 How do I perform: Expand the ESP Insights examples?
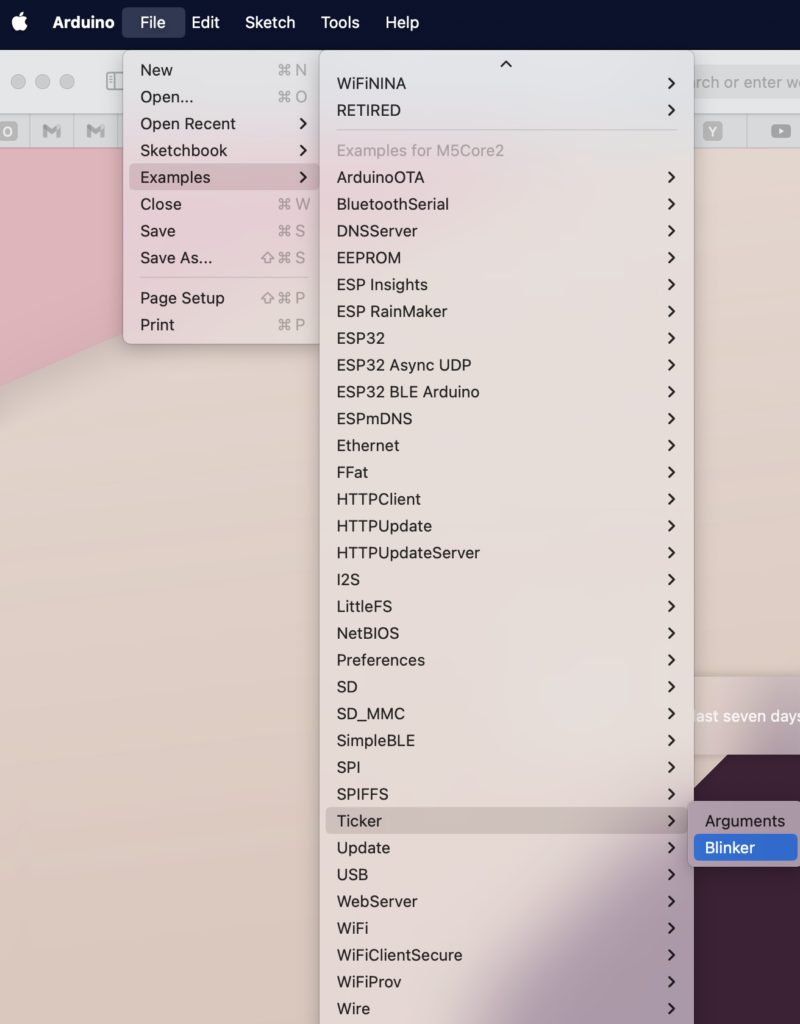(506, 284)
